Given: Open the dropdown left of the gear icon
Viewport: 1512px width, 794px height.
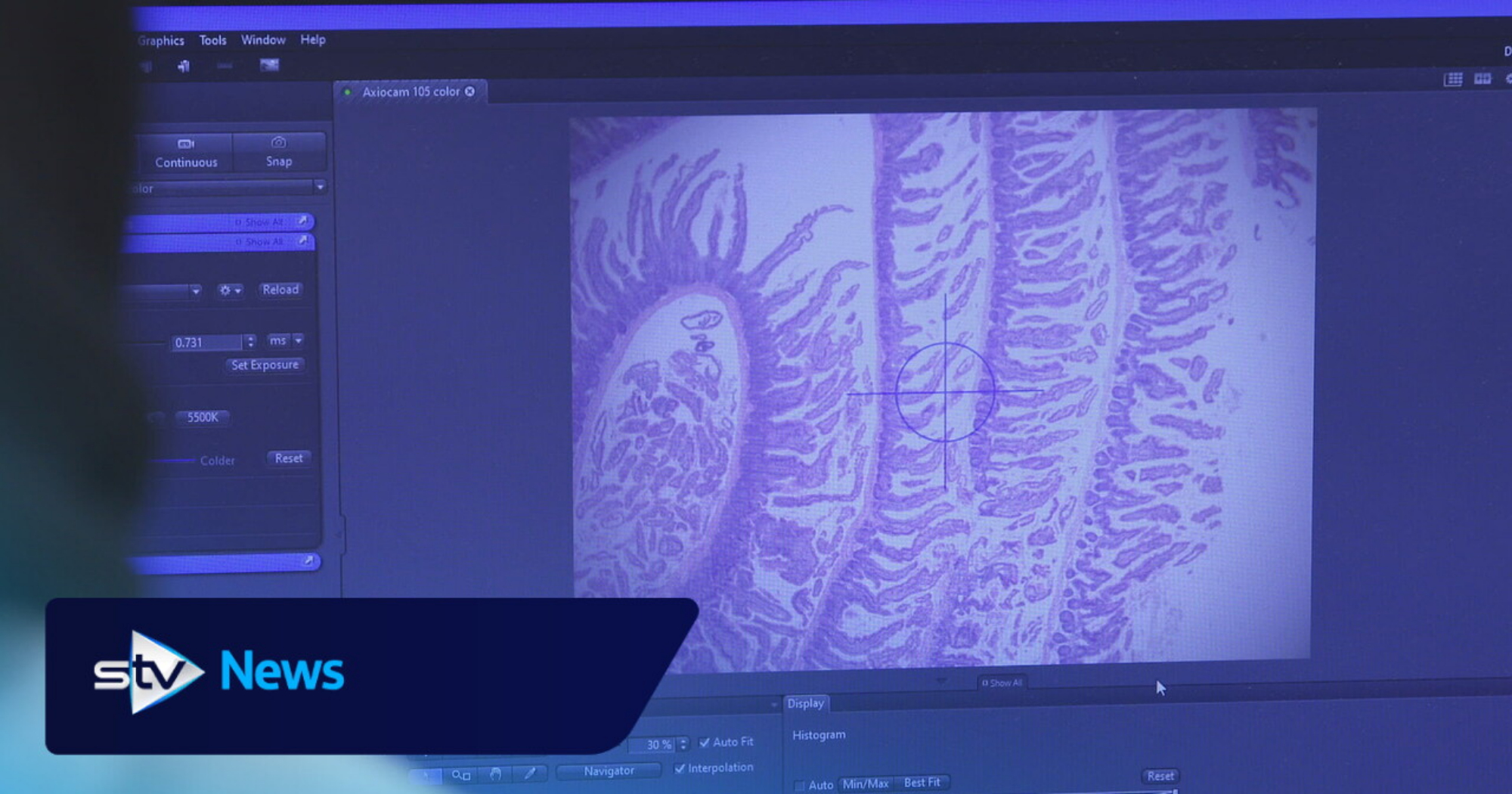Looking at the screenshot, I should point(195,291).
